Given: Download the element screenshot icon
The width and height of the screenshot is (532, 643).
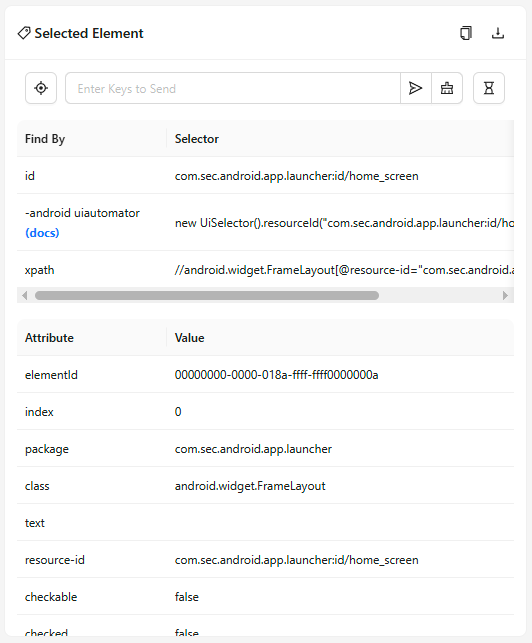Looking at the screenshot, I should pos(498,33).
